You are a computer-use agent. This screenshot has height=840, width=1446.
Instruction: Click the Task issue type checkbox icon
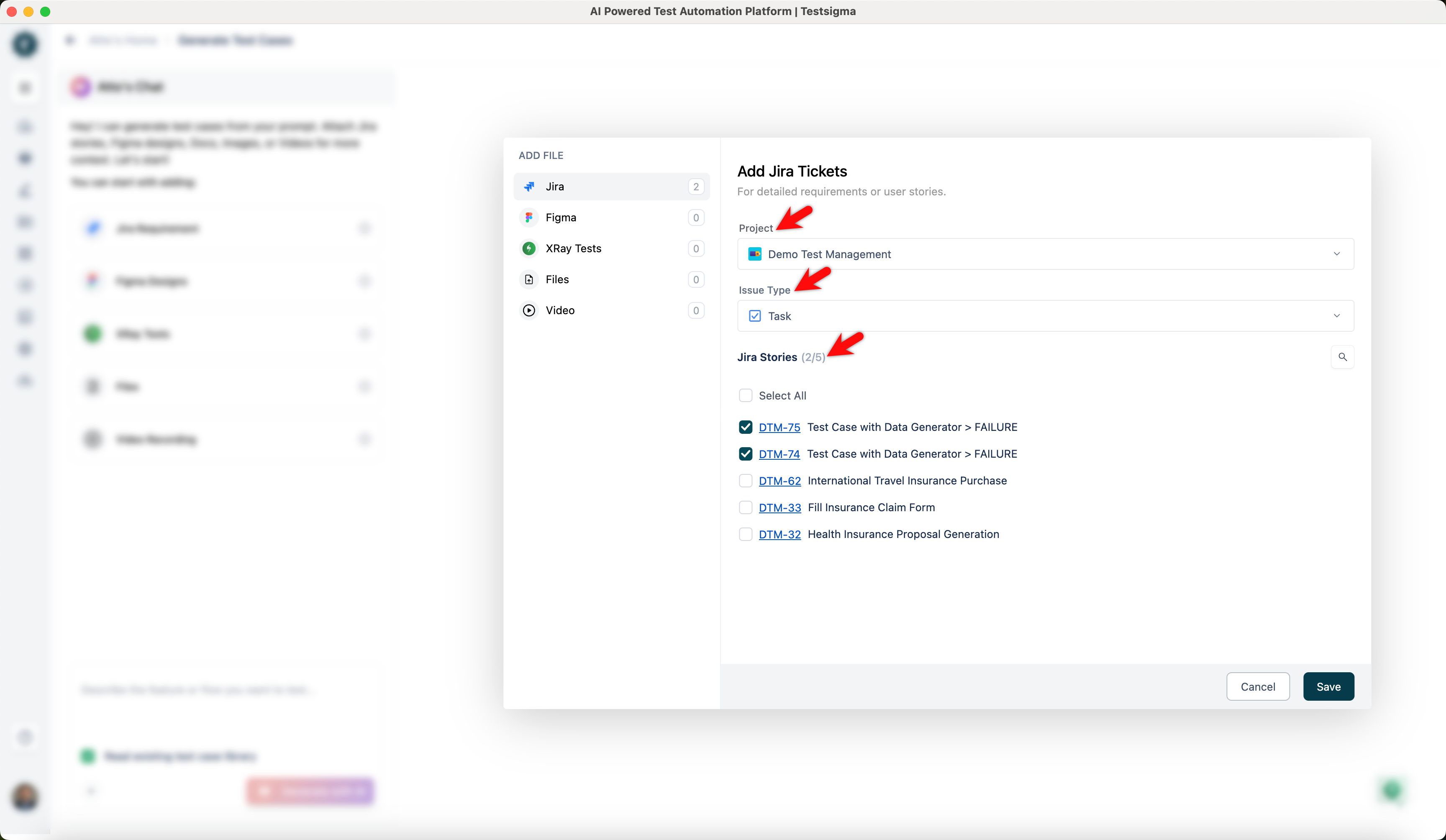[x=754, y=315]
